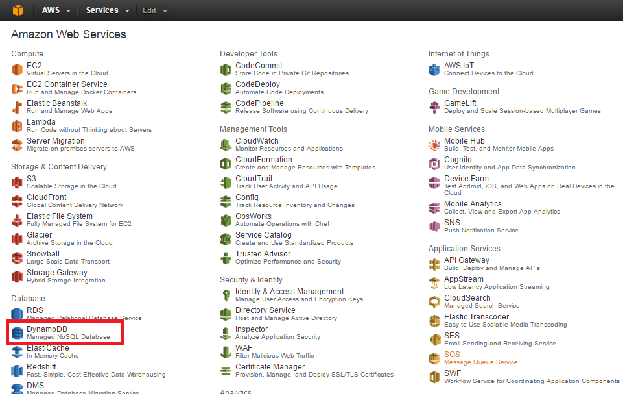Open the AppStream service link

point(464,279)
